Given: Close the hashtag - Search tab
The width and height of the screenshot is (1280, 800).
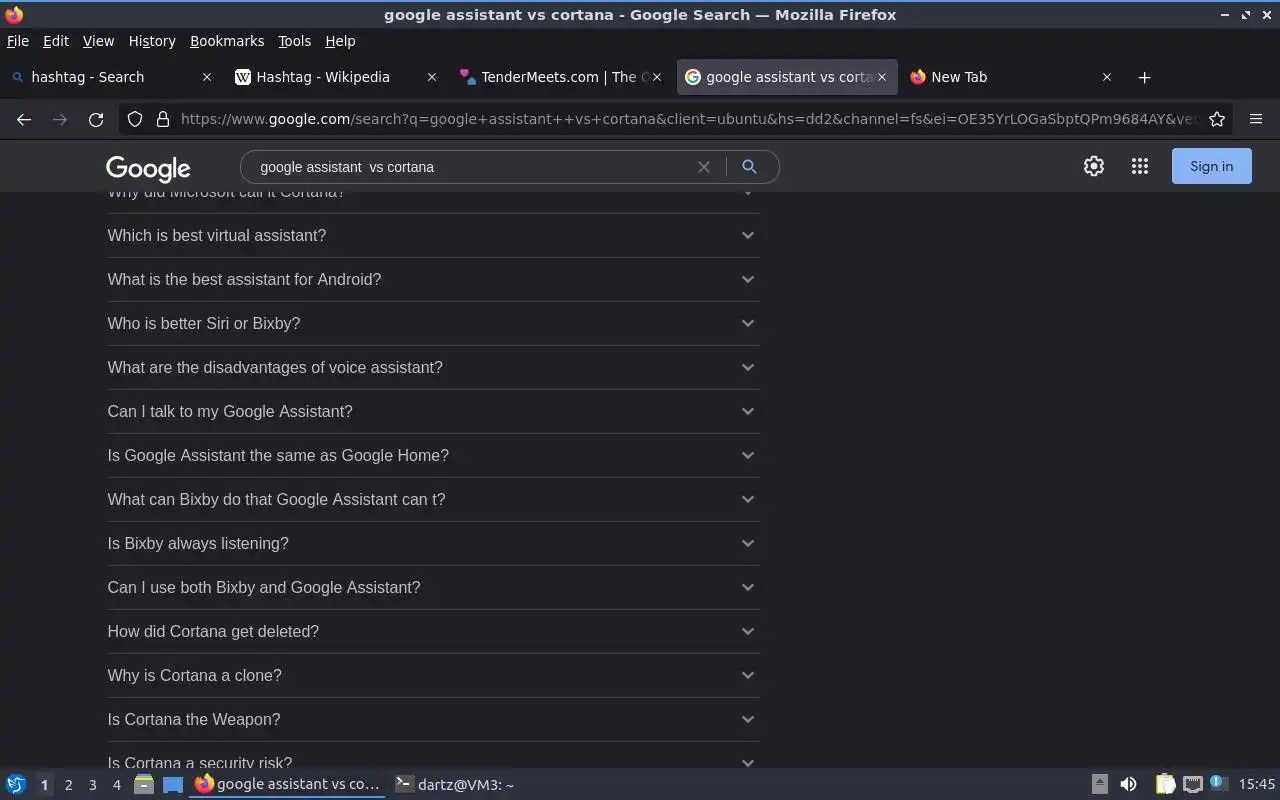Looking at the screenshot, I should (x=207, y=77).
